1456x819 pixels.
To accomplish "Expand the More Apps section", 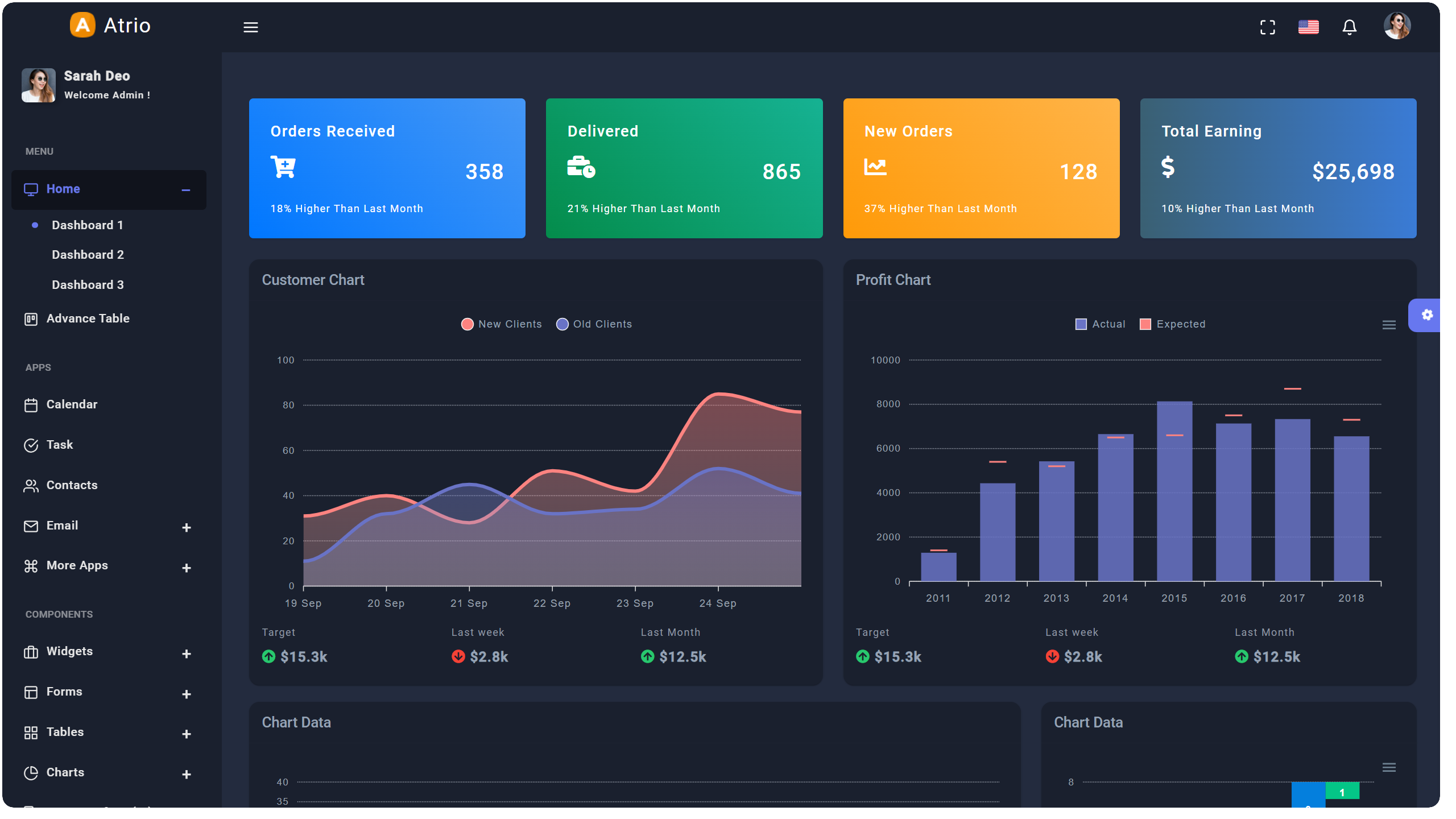I will 186,568.
